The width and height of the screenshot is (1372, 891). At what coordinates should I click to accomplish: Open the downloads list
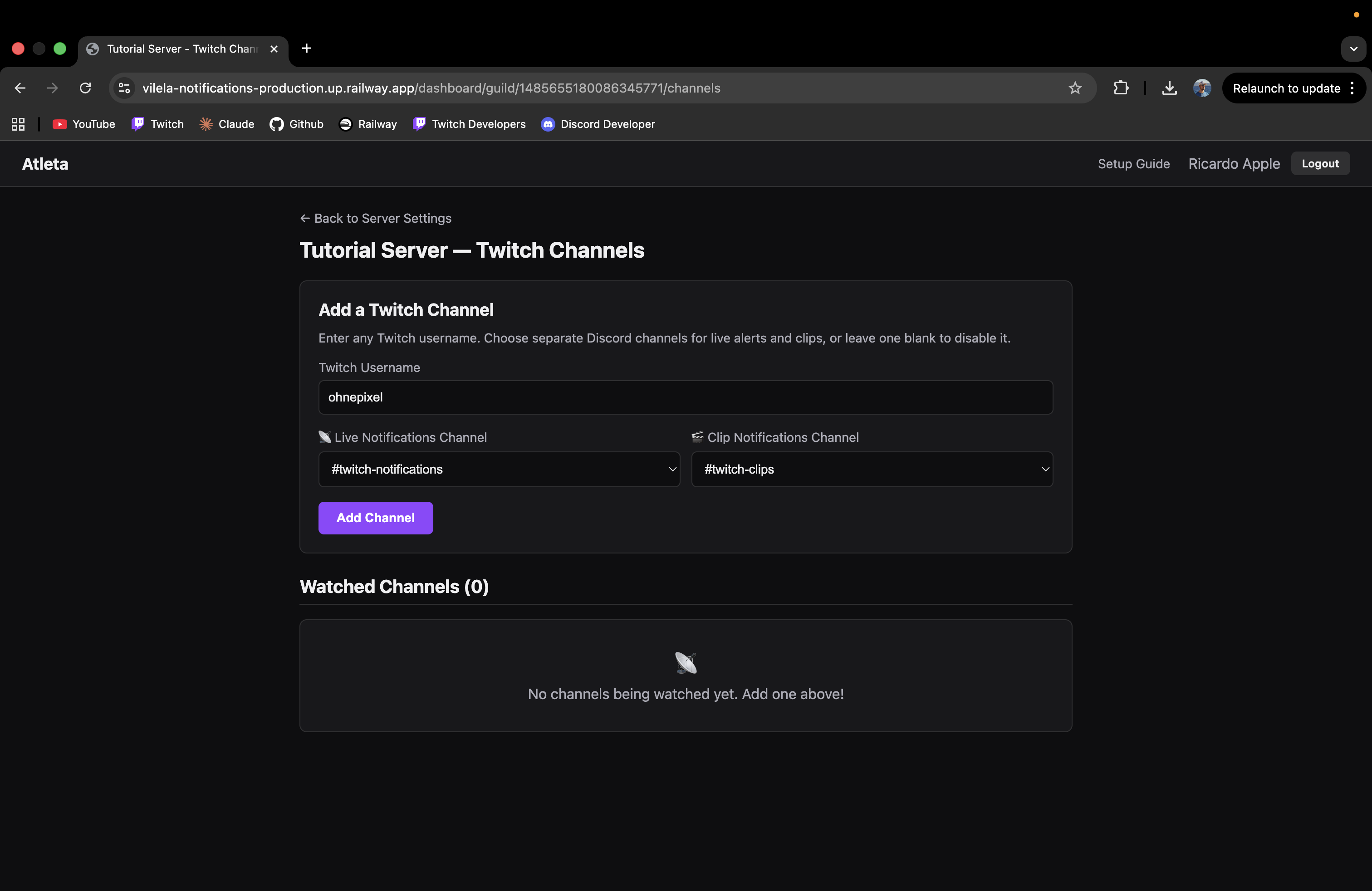coord(1169,88)
